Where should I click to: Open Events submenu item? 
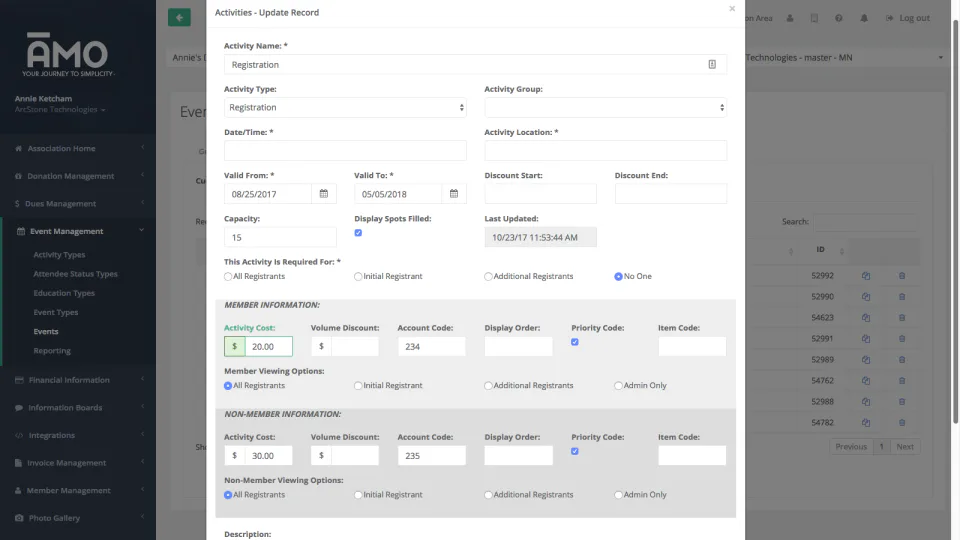tap(46, 331)
